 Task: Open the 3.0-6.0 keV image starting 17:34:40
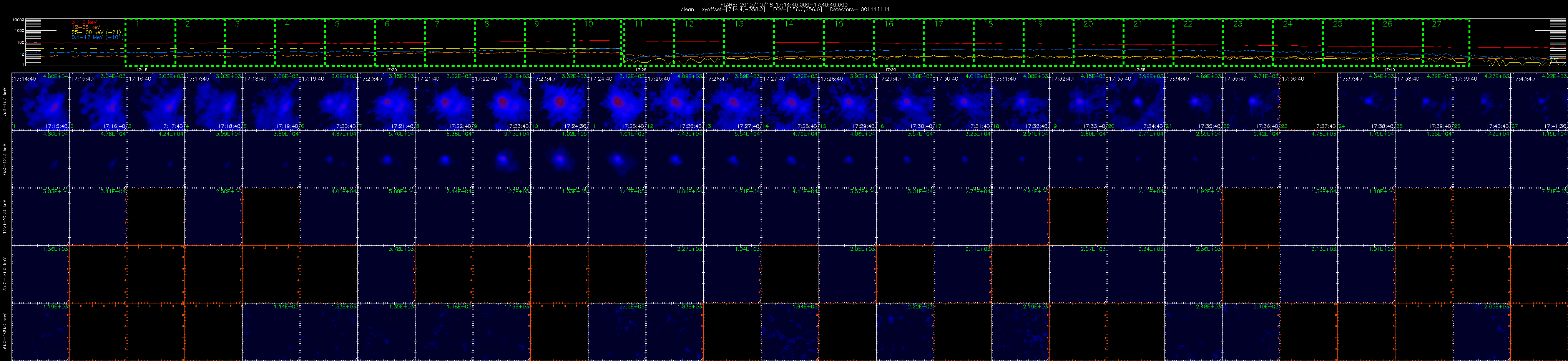1193,102
